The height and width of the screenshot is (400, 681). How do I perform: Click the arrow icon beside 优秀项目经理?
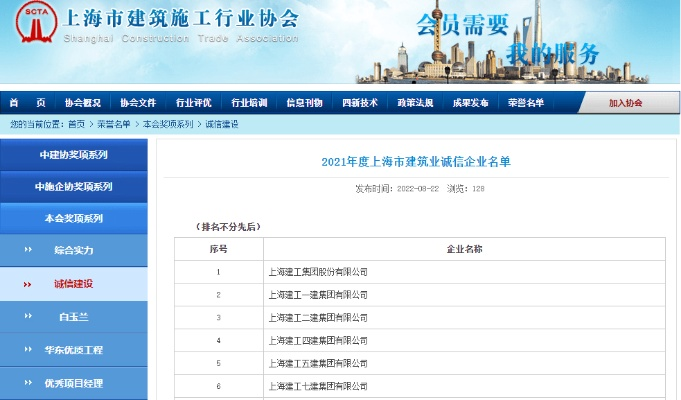coord(28,383)
